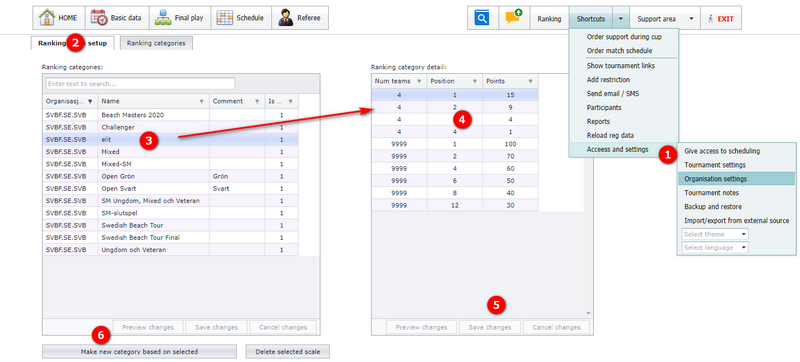Select the Swedish Beach Tour Final row
Screen dimensions: 800x362
[x=170, y=238]
